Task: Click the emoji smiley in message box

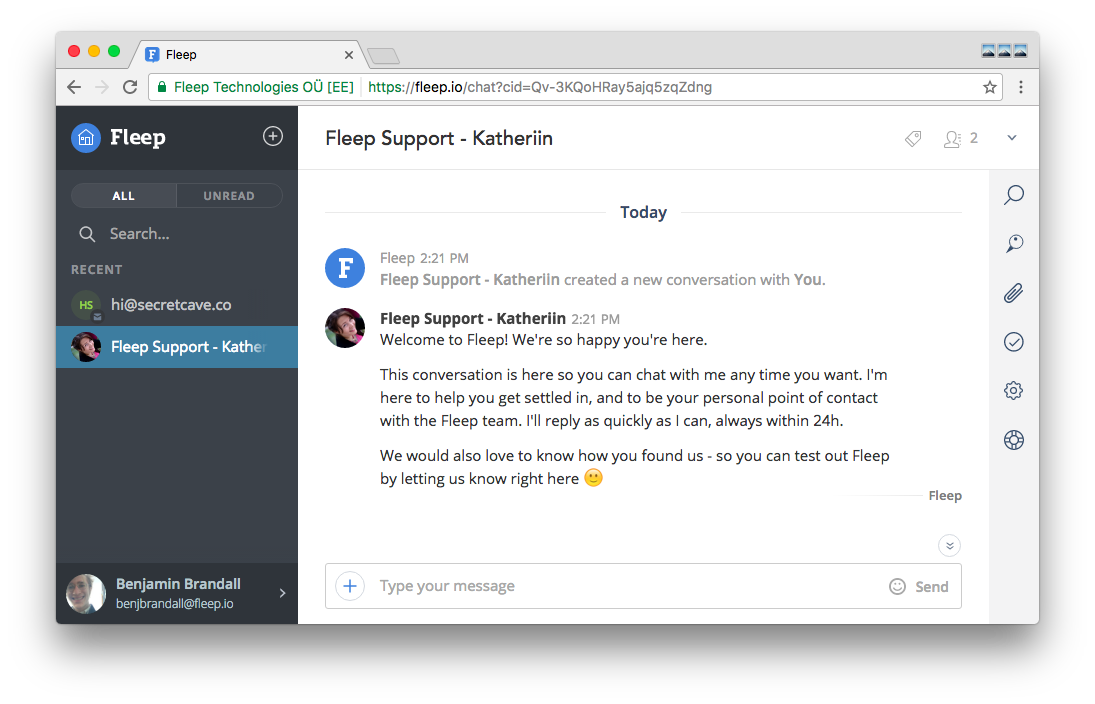Action: 897,587
